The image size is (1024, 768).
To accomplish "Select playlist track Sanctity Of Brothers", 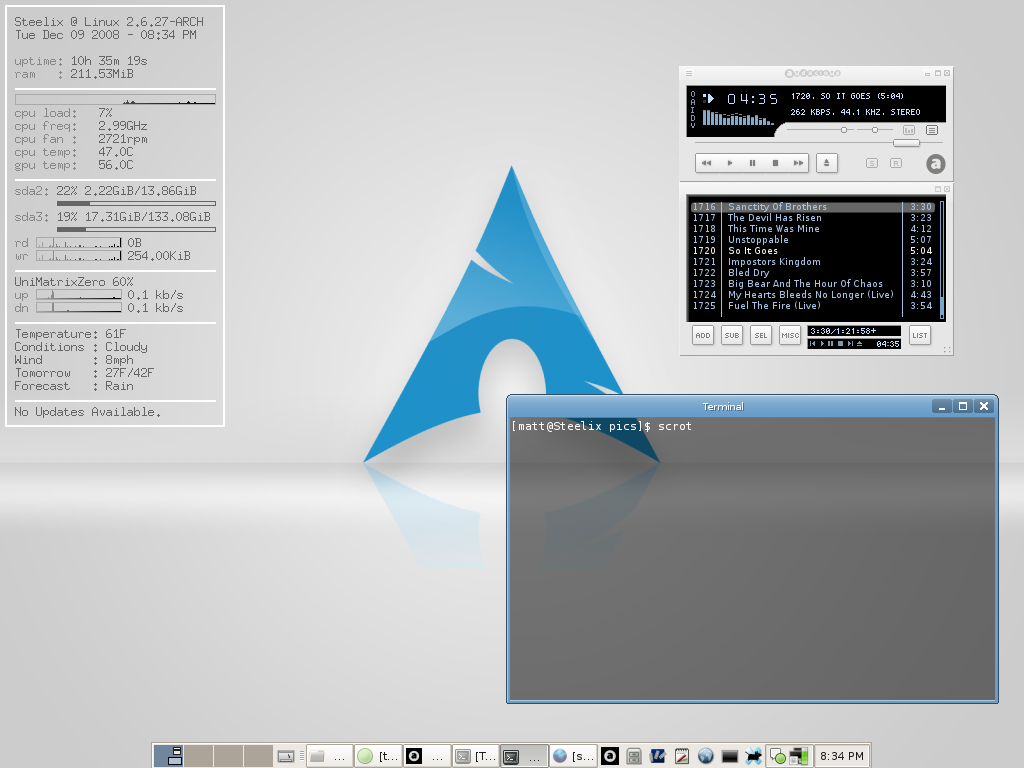I will pyautogui.click(x=813, y=207).
